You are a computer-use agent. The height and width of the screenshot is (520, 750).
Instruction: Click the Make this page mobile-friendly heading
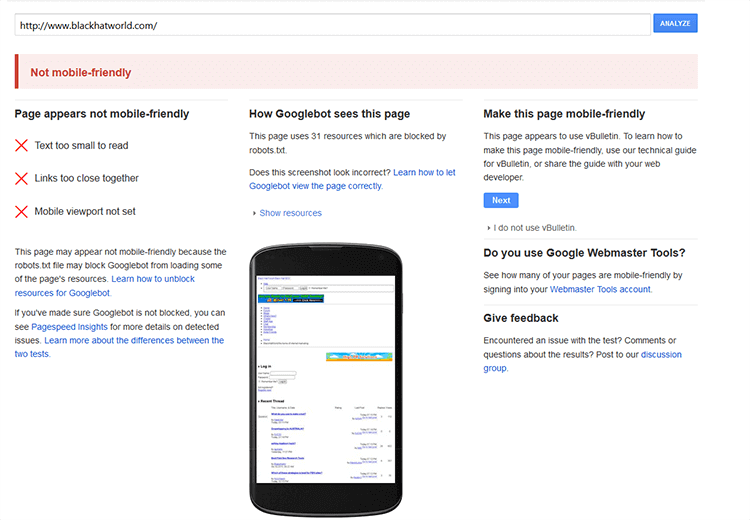click(564, 114)
